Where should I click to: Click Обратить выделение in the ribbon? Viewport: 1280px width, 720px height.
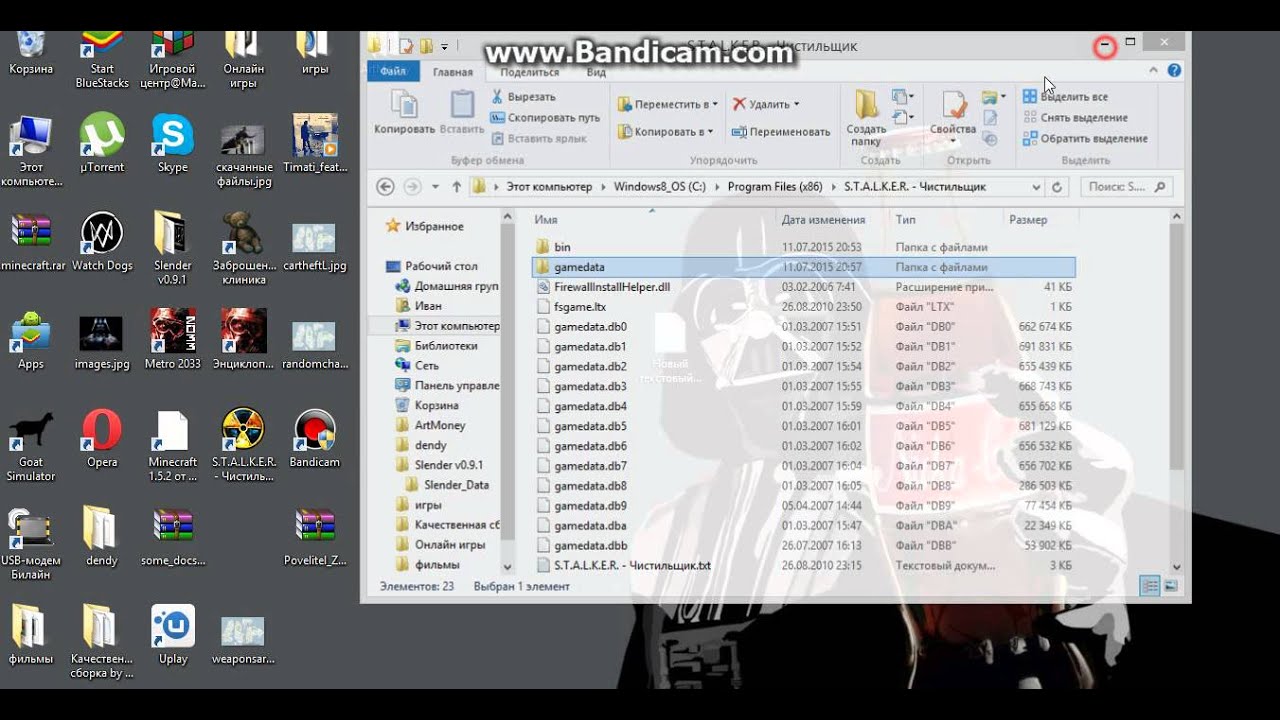1085,139
